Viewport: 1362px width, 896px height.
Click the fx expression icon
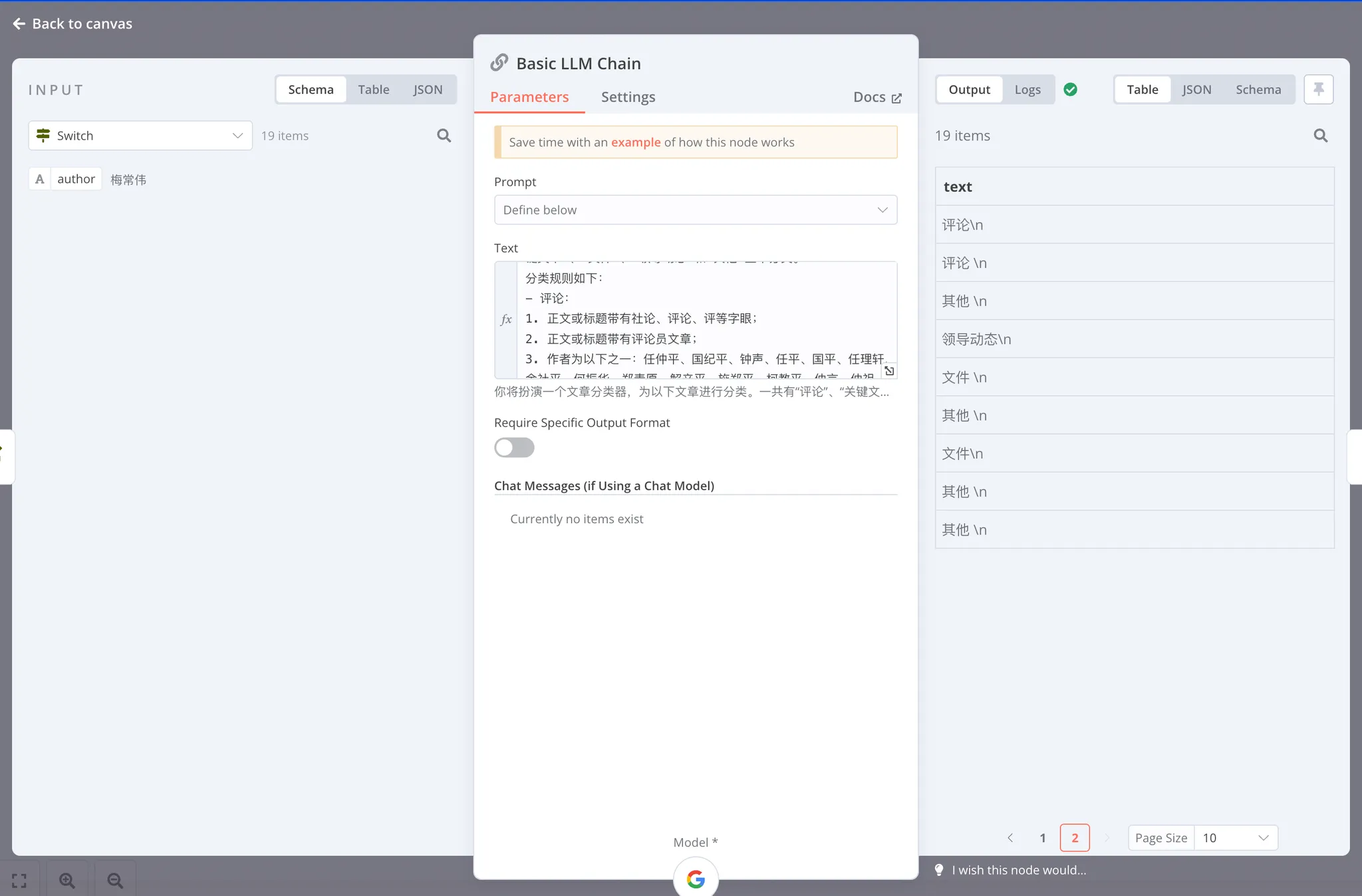(506, 320)
